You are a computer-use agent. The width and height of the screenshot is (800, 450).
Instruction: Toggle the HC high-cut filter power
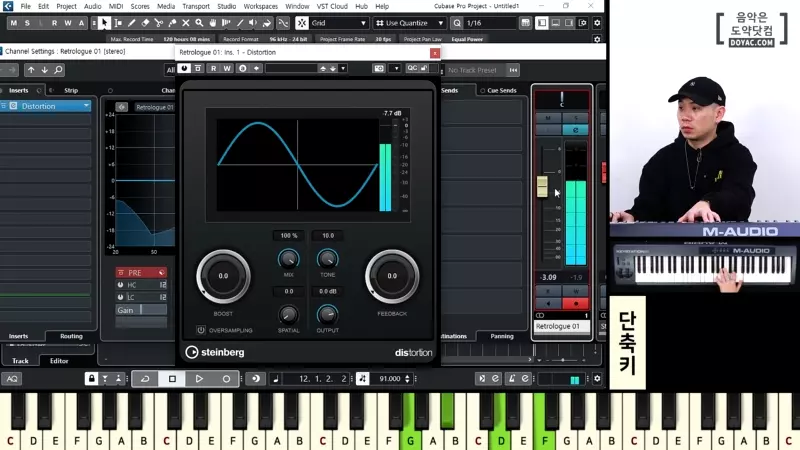(x=121, y=285)
